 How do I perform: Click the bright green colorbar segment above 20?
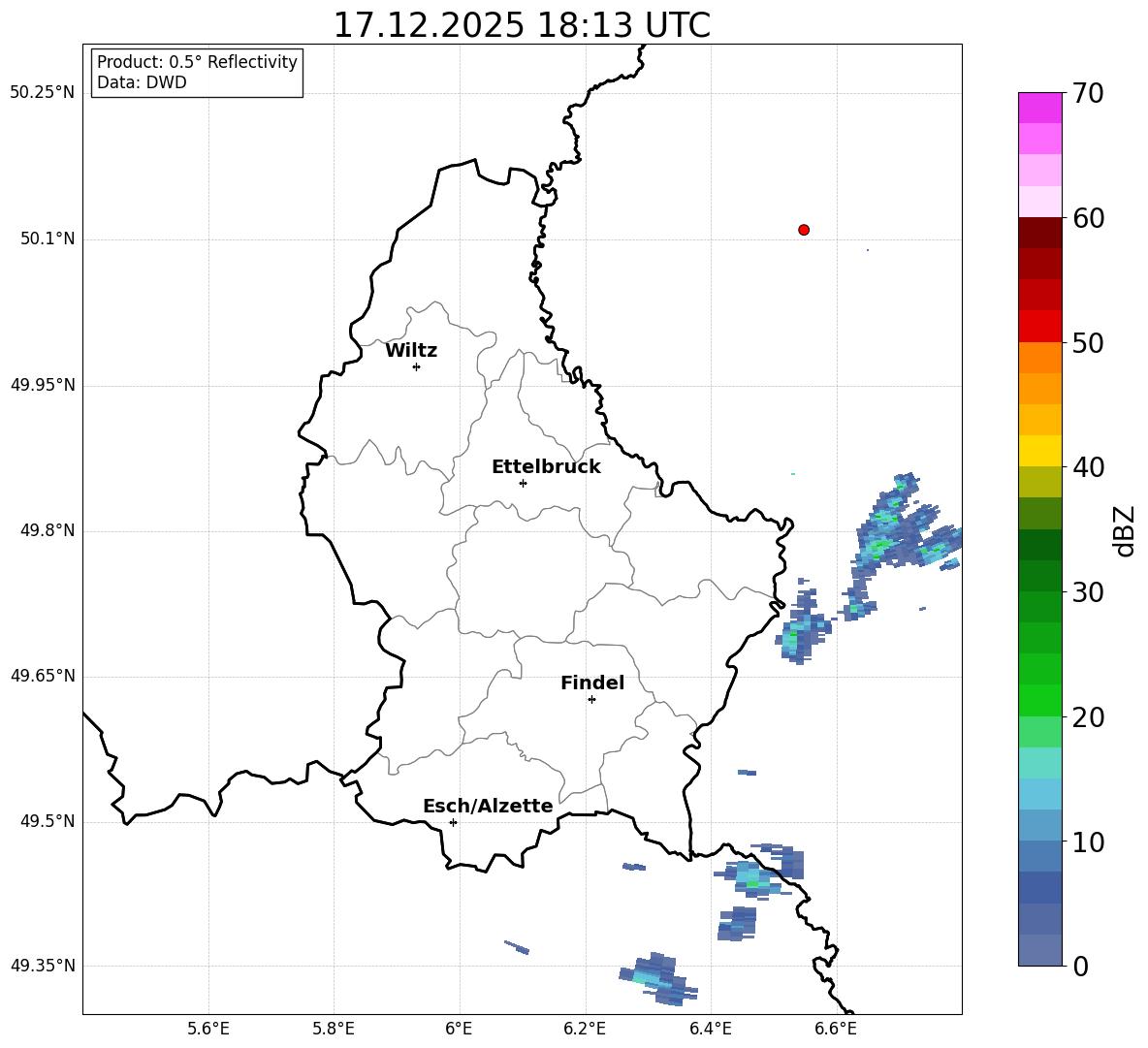[x=1040, y=700]
